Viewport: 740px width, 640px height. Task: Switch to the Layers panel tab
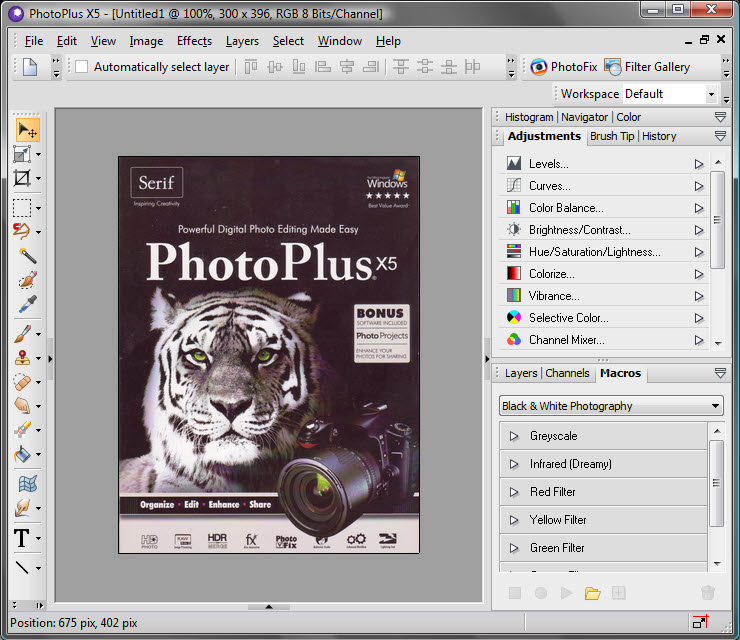click(521, 373)
